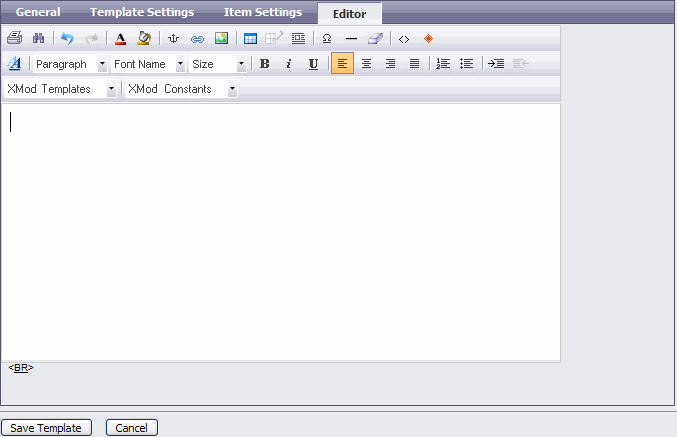Insert a table

[x=250, y=38]
